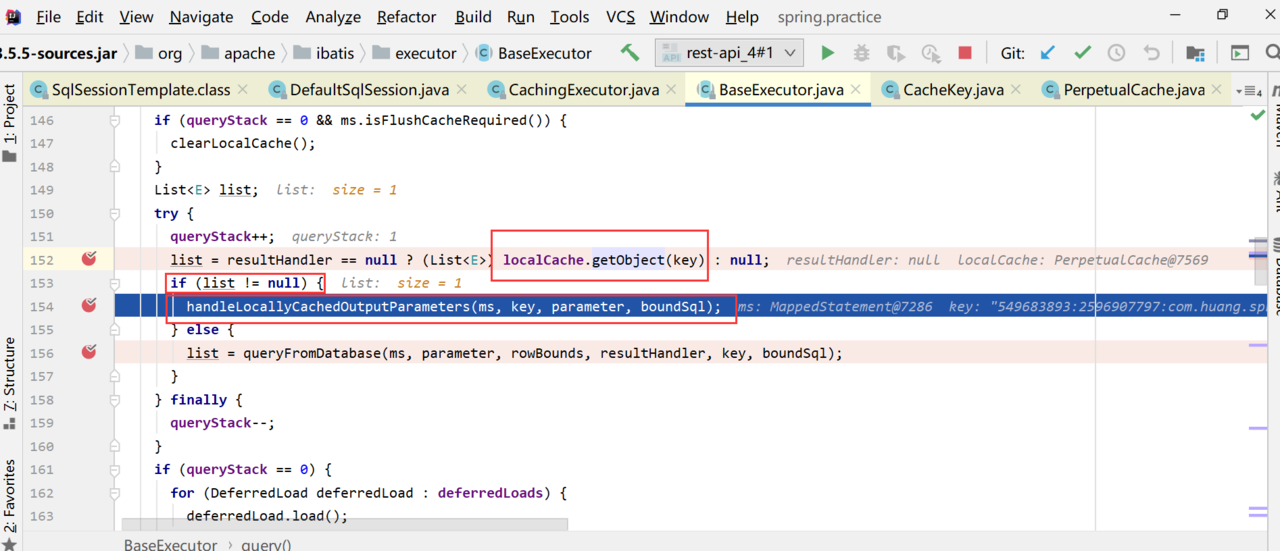
Task: Toggle breakpoint on line 156
Action: point(89,352)
